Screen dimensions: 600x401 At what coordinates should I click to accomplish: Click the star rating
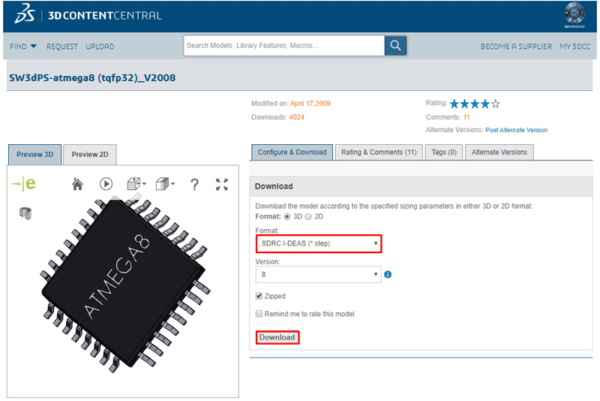coord(474,104)
